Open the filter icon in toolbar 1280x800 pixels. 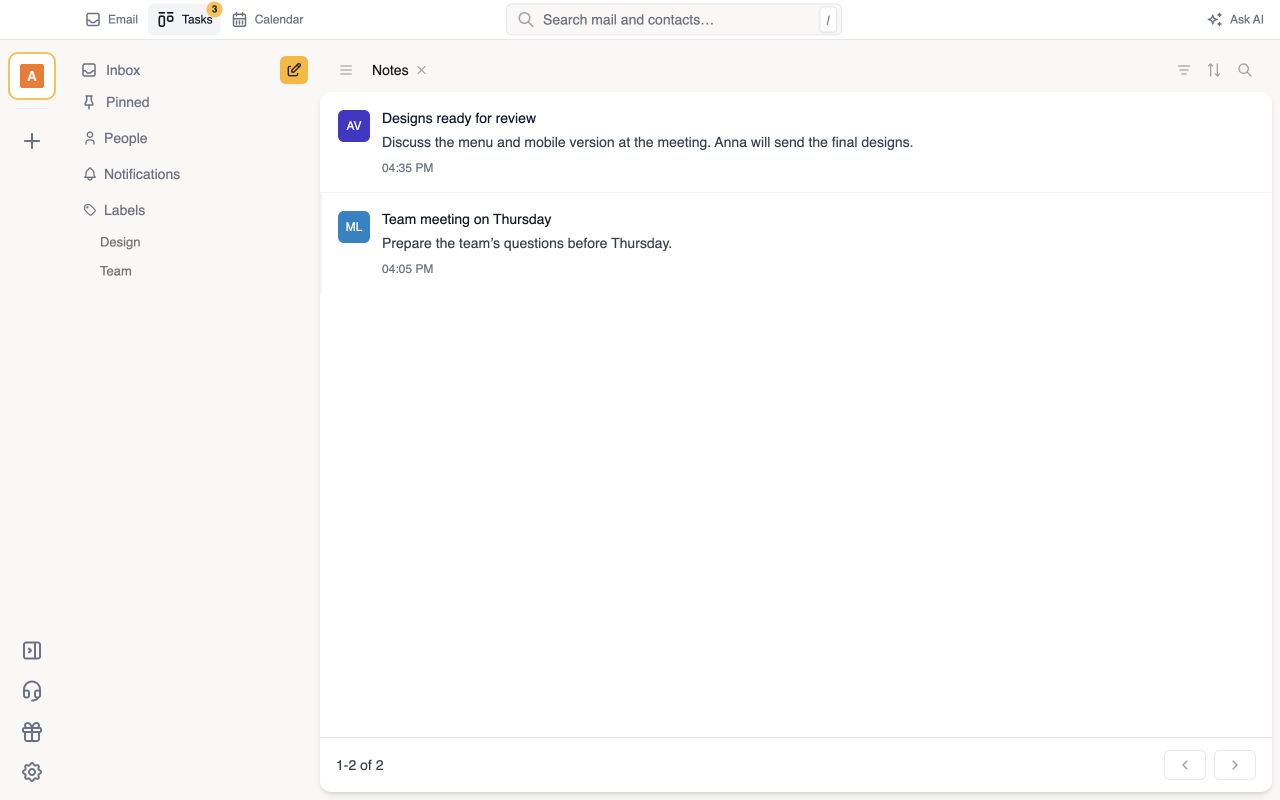coord(1184,70)
